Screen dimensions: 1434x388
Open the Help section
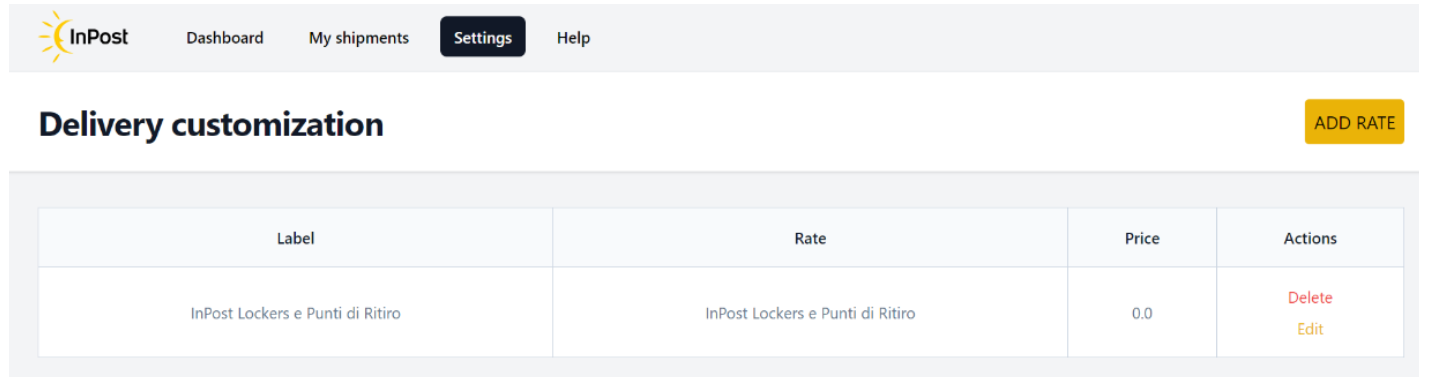(573, 38)
